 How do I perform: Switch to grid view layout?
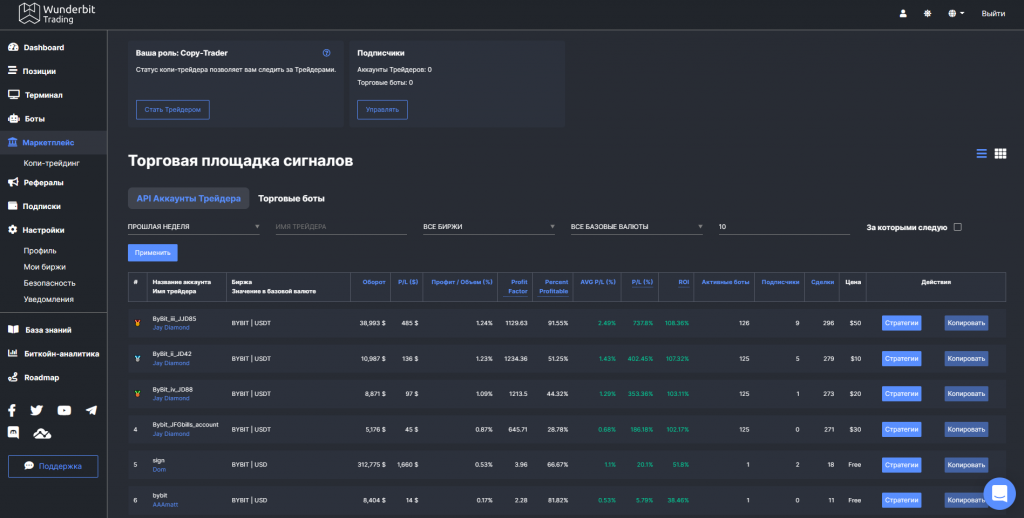[x=1000, y=154]
